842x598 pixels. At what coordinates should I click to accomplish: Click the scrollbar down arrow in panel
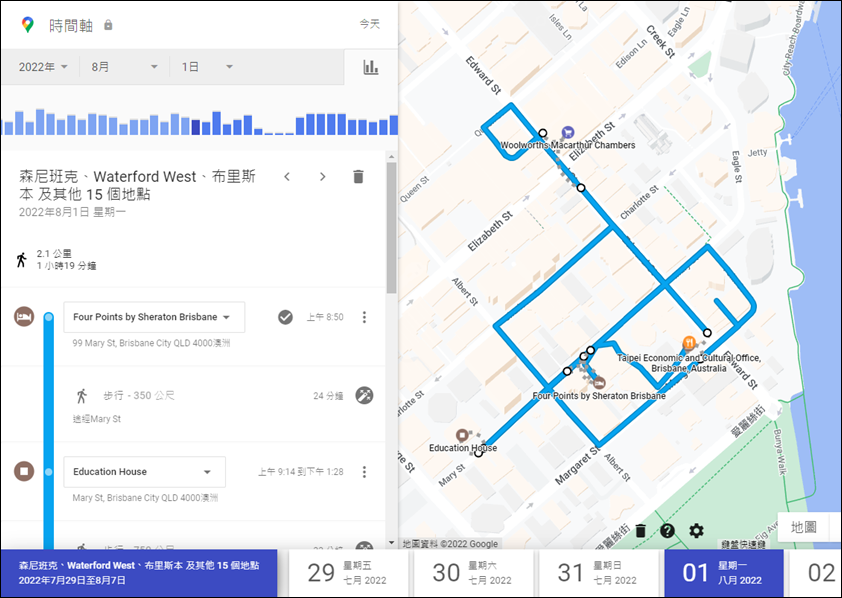coord(391,543)
